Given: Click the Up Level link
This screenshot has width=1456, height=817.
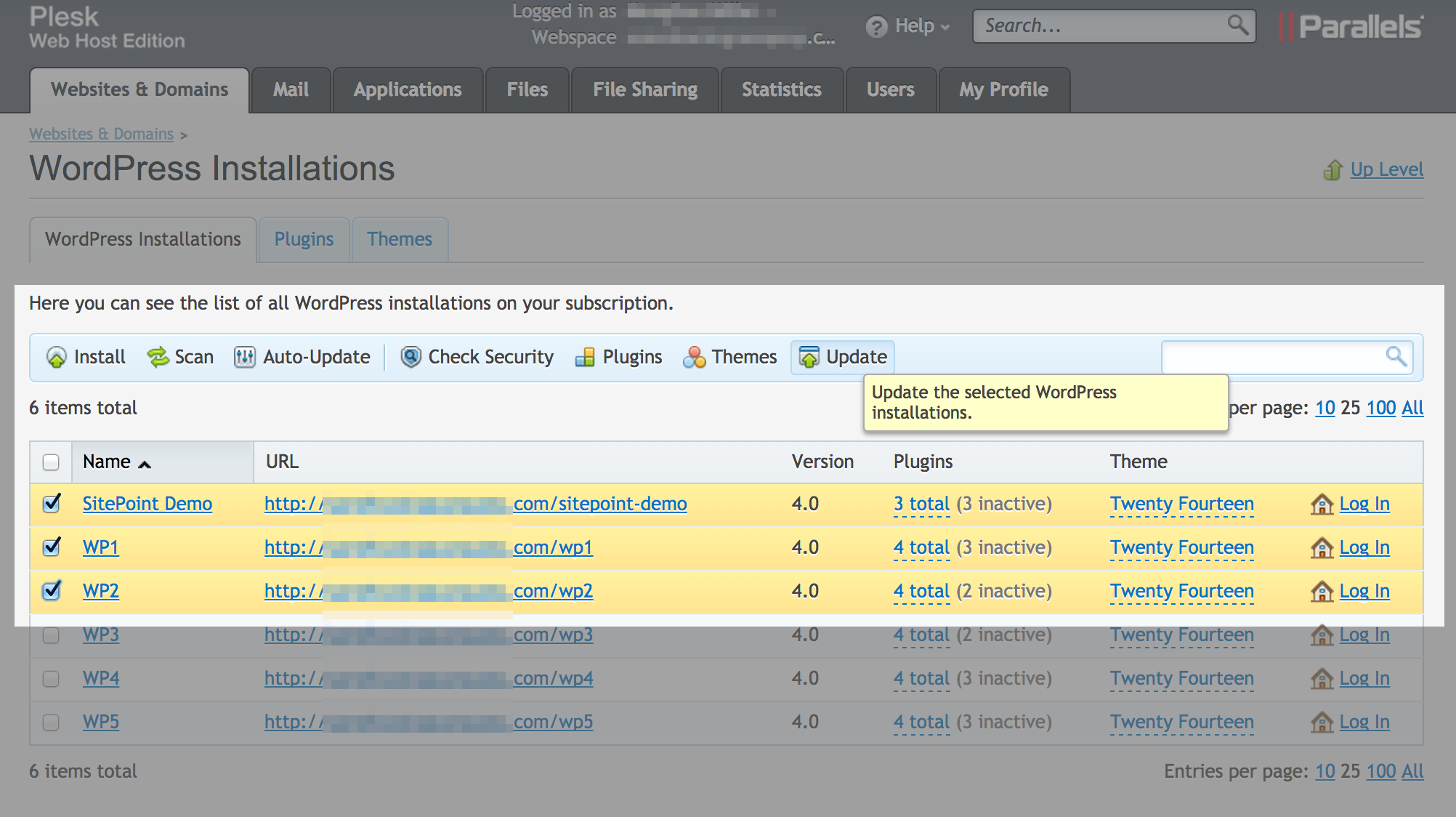Looking at the screenshot, I should point(1387,170).
